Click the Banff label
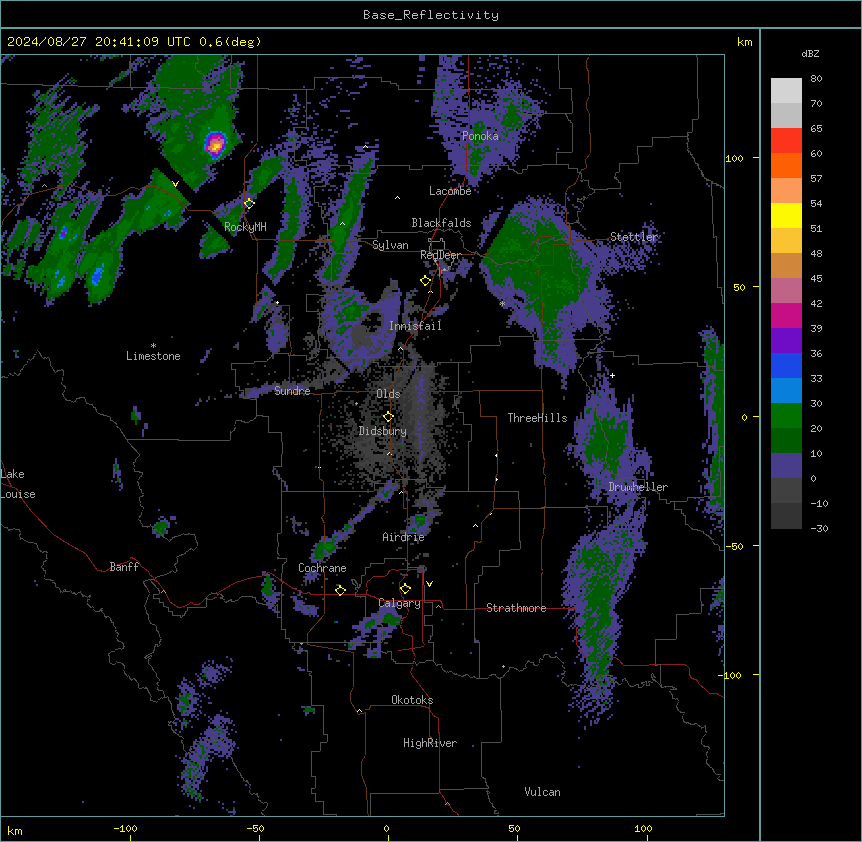The width and height of the screenshot is (862, 842). click(x=124, y=567)
